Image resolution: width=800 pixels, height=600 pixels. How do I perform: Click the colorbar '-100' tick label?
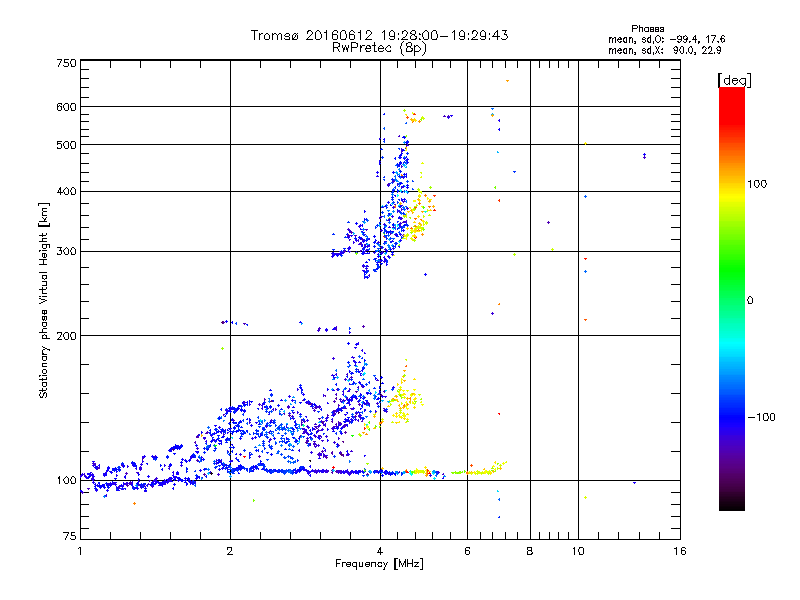click(762, 417)
